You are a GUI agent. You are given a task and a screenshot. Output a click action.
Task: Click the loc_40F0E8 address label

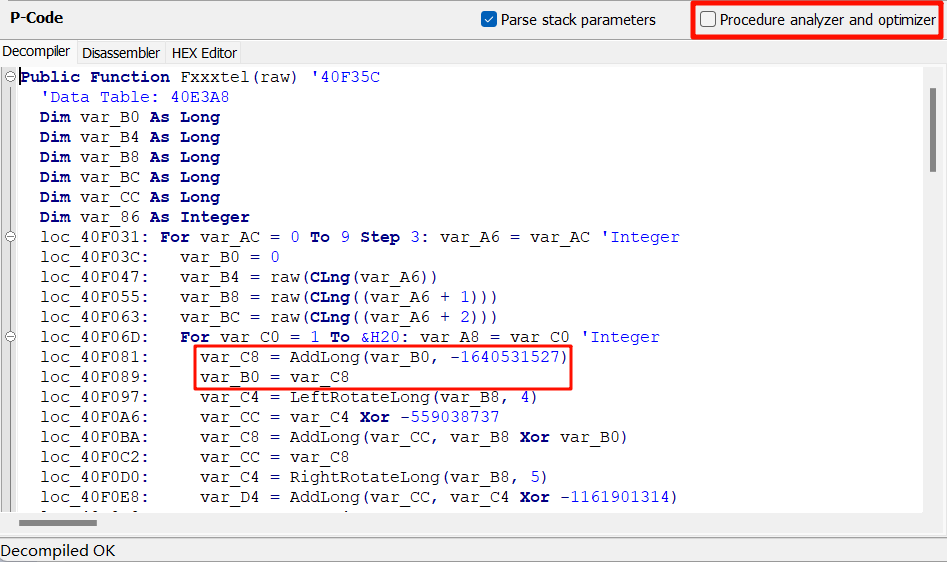95,497
